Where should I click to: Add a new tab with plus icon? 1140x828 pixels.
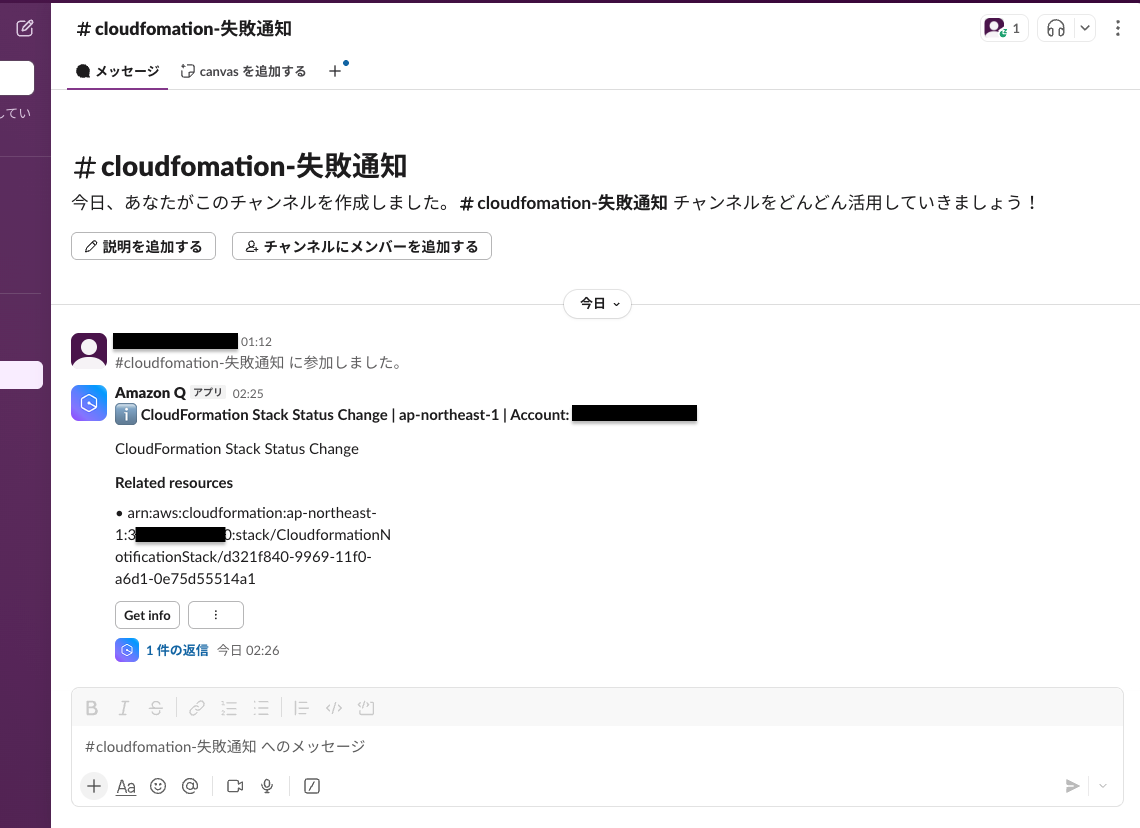coord(334,71)
